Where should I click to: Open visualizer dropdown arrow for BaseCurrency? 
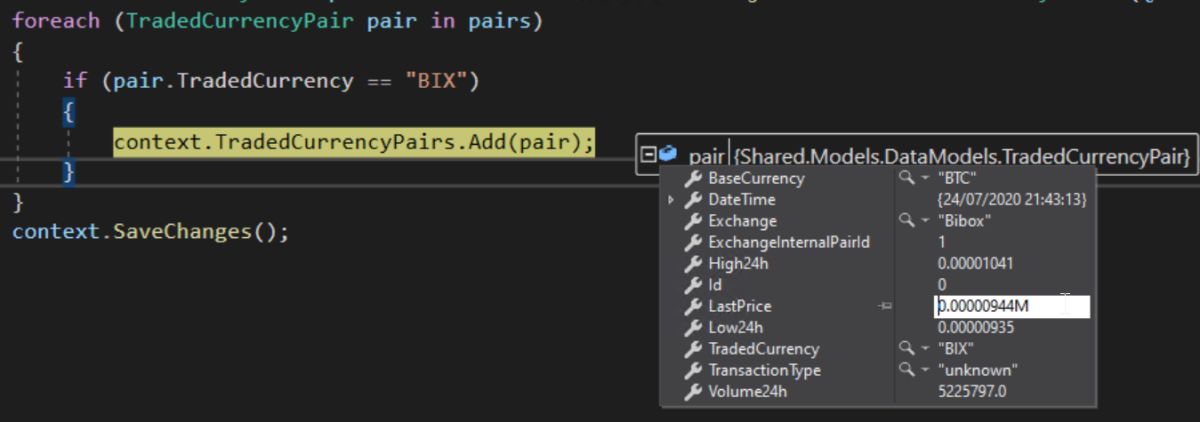tap(925, 179)
